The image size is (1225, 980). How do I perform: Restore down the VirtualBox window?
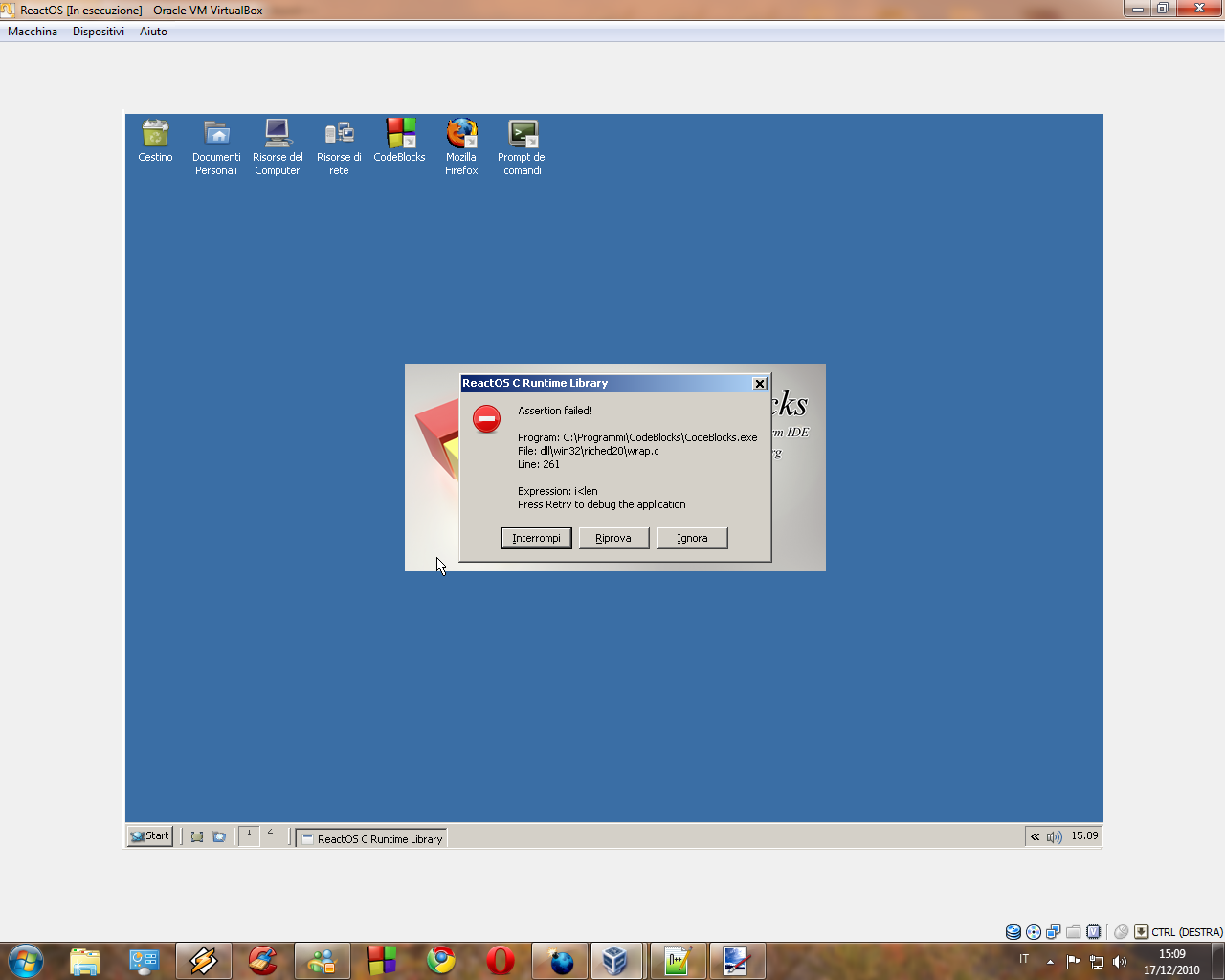coord(1163,9)
